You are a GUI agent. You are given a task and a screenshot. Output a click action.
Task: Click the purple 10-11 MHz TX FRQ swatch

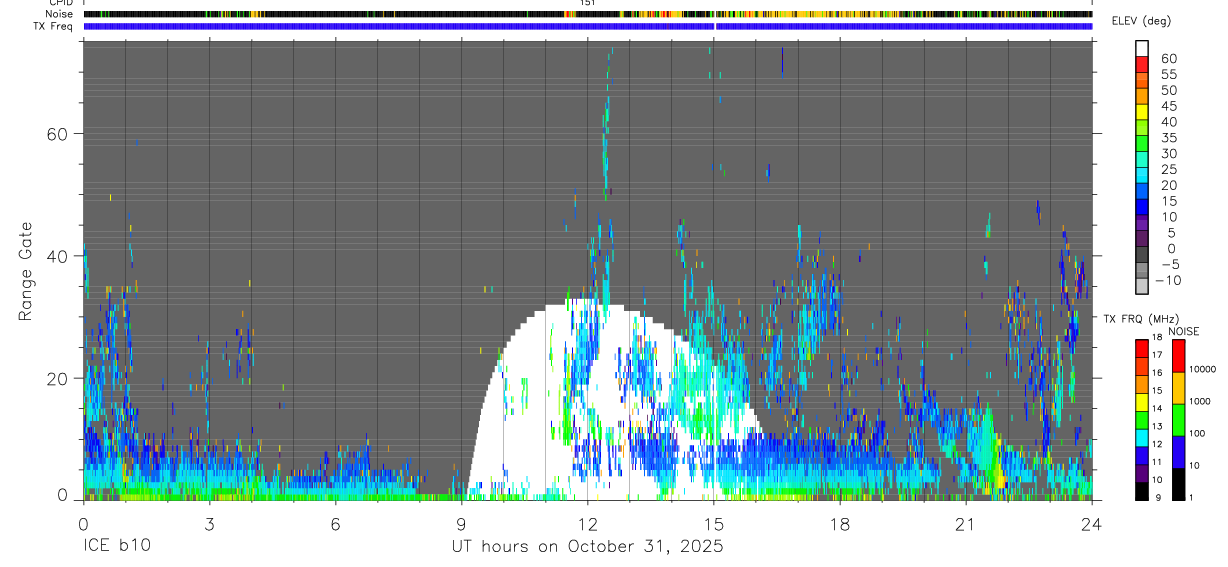(x=1141, y=474)
